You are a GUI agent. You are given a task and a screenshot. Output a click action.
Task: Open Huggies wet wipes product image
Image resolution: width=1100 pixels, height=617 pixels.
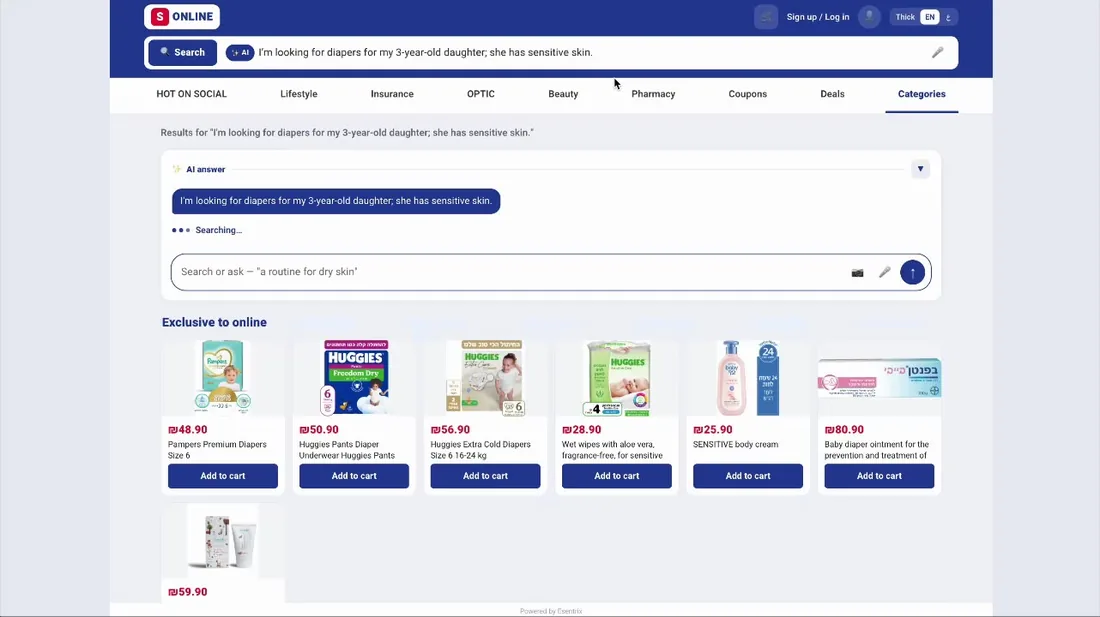pyautogui.click(x=617, y=379)
